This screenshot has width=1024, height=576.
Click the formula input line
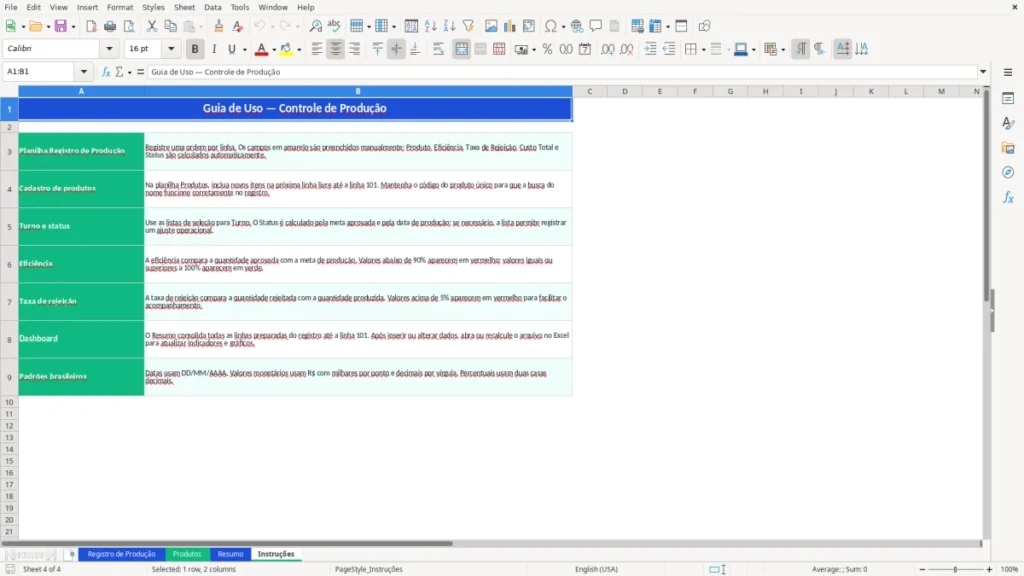tap(562, 72)
